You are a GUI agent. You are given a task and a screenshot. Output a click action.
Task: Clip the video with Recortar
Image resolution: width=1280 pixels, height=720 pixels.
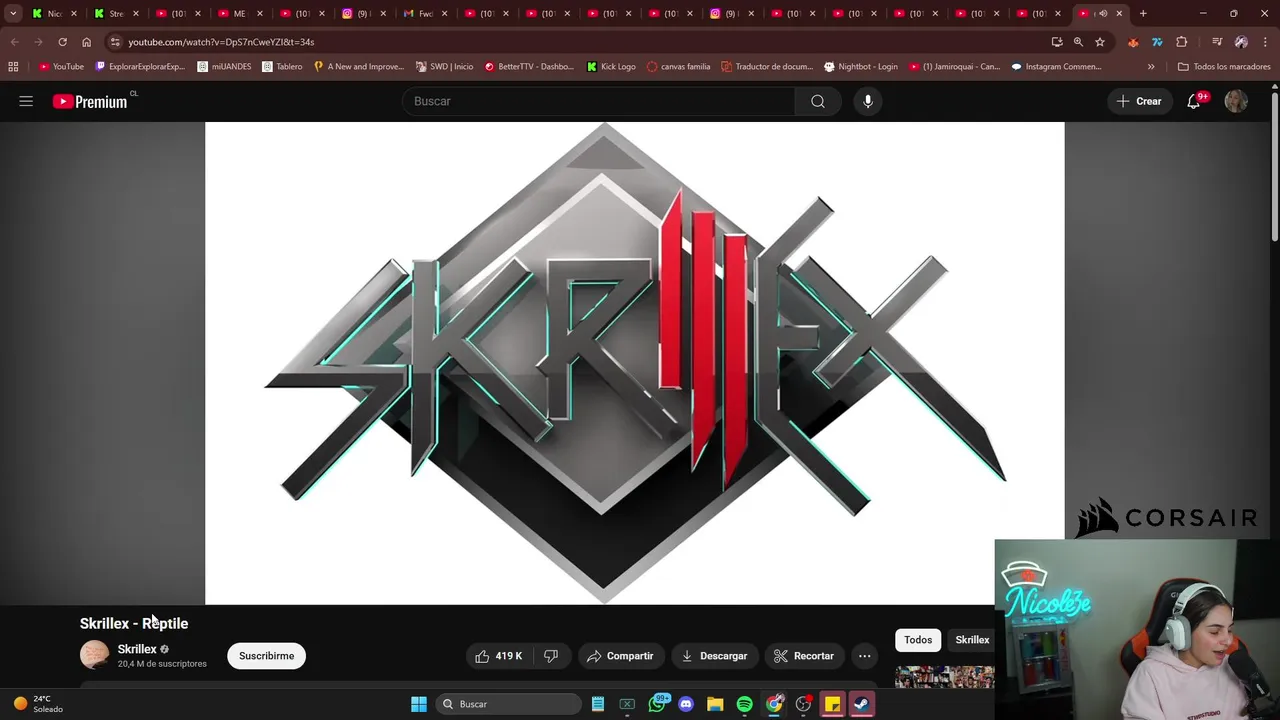click(804, 656)
